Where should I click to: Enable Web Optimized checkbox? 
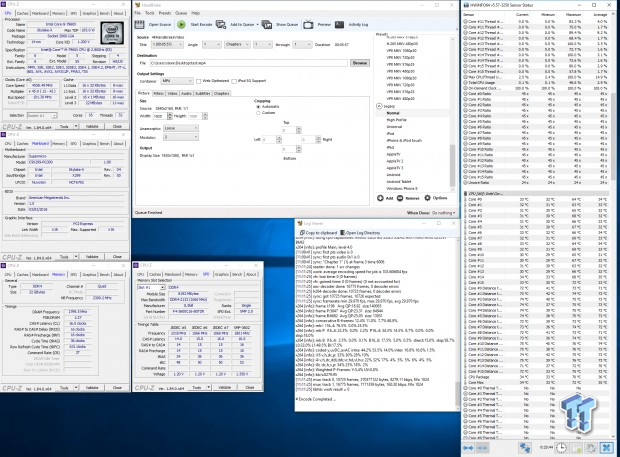tap(198, 81)
